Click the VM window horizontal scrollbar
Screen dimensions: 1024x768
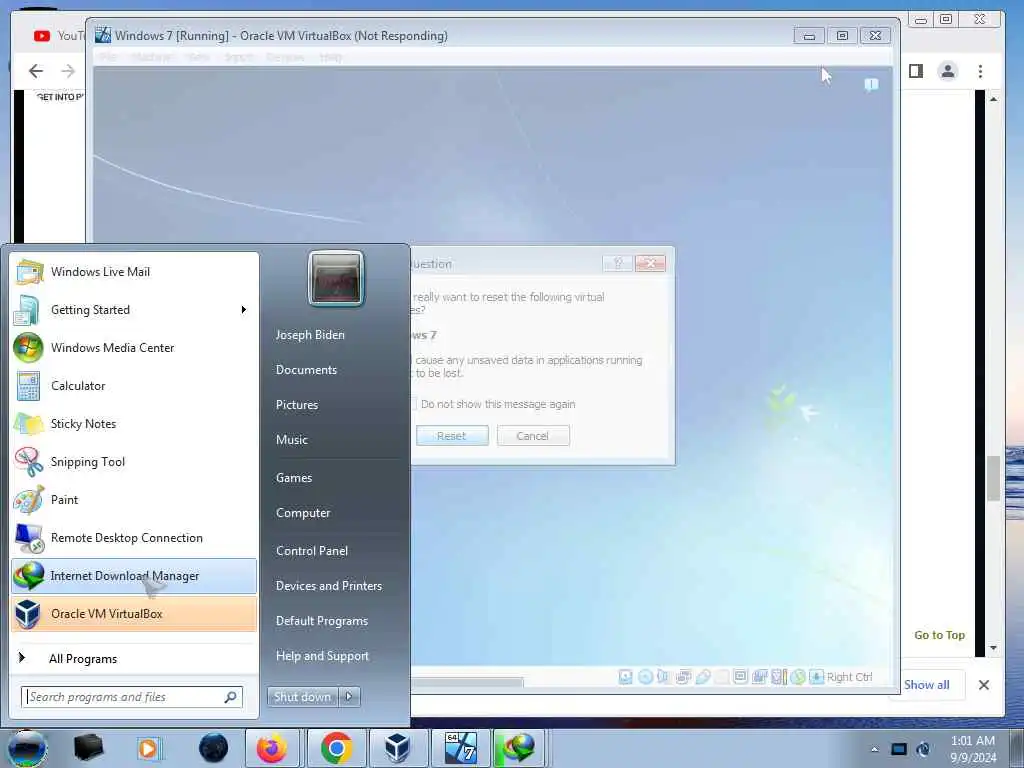point(467,682)
